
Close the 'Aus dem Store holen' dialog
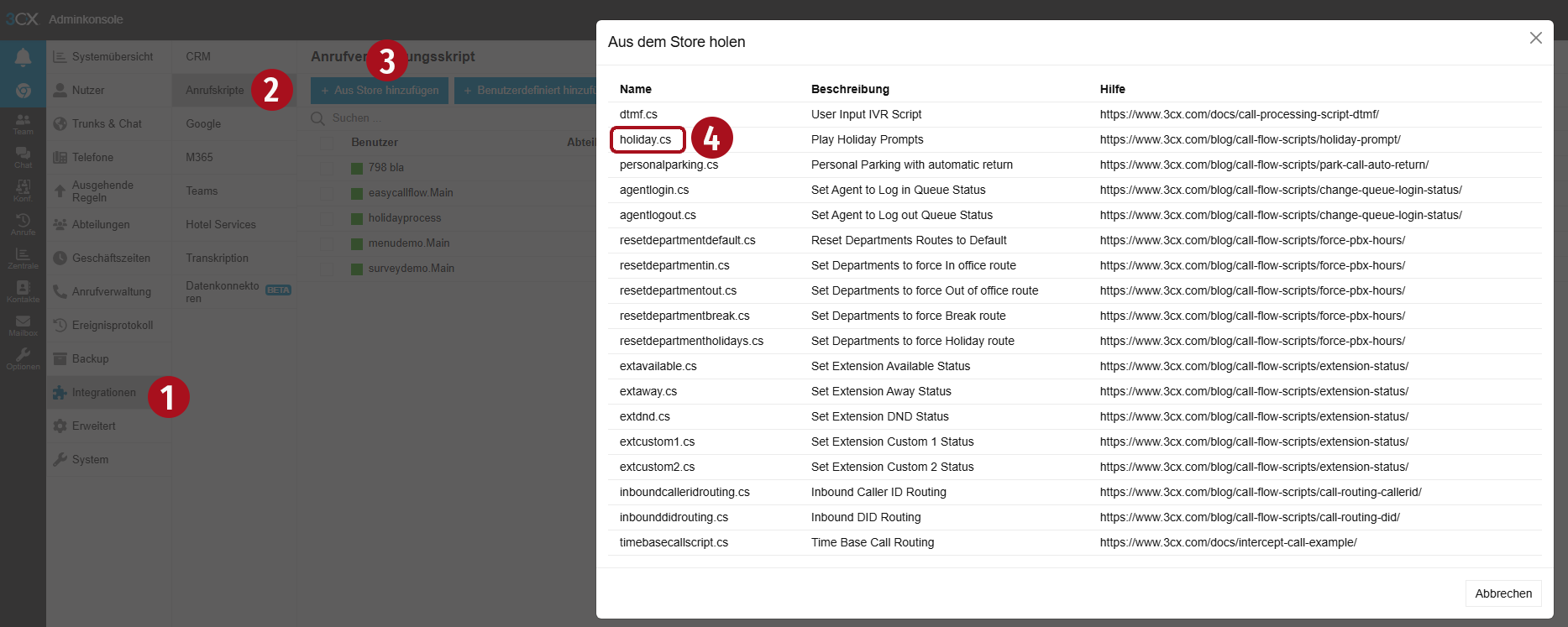click(x=1535, y=38)
